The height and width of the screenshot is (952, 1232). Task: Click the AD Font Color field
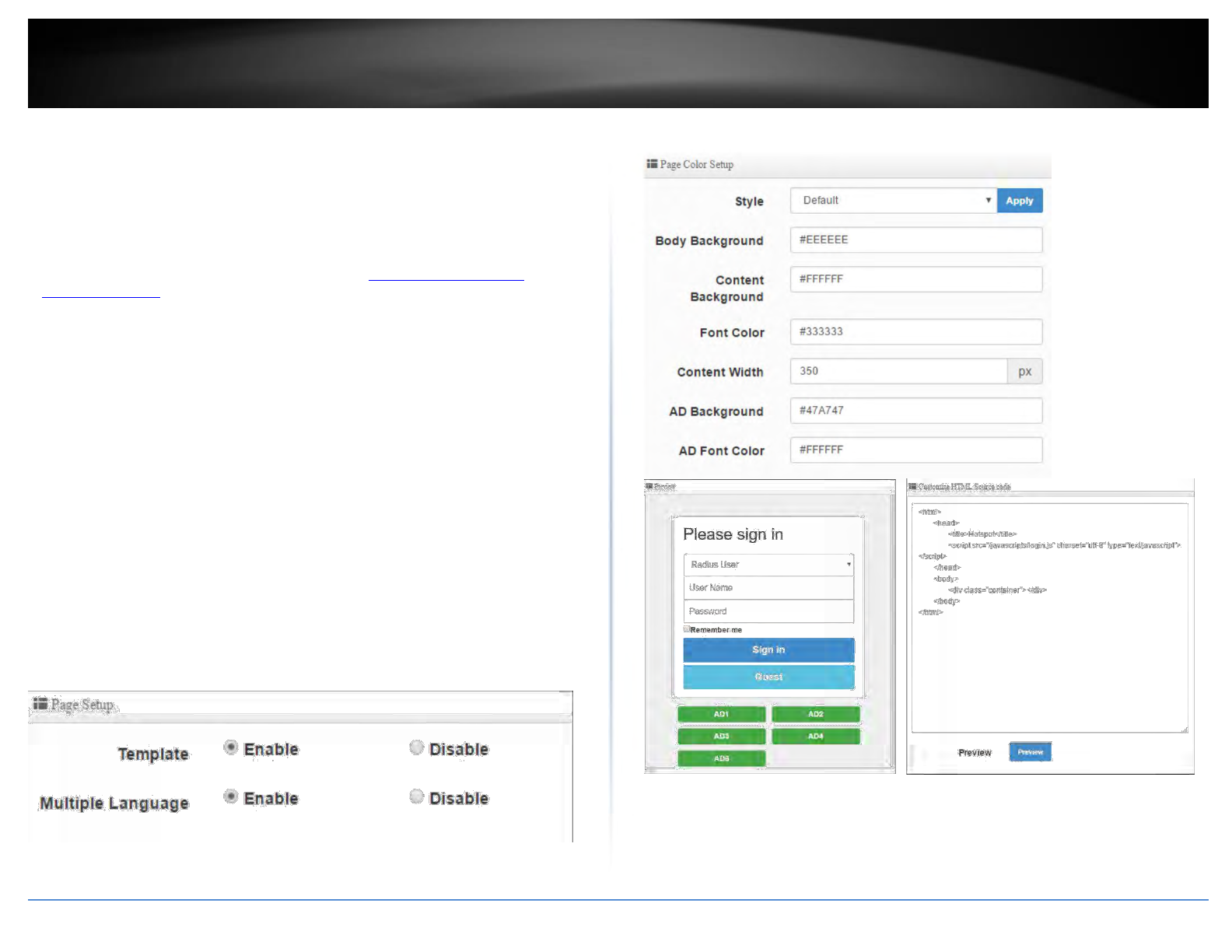(x=916, y=450)
